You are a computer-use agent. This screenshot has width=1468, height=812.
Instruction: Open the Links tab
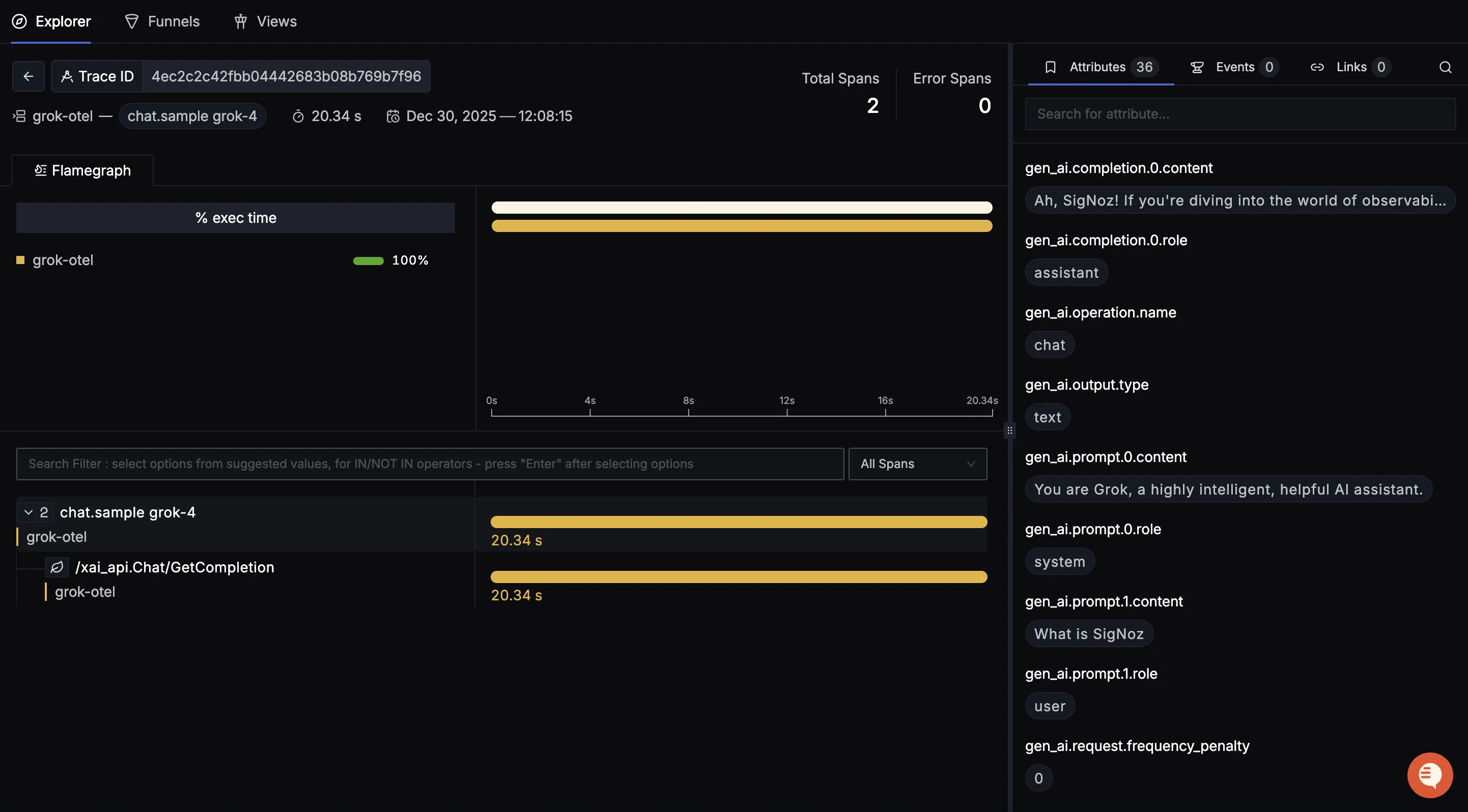pyautogui.click(x=1350, y=67)
